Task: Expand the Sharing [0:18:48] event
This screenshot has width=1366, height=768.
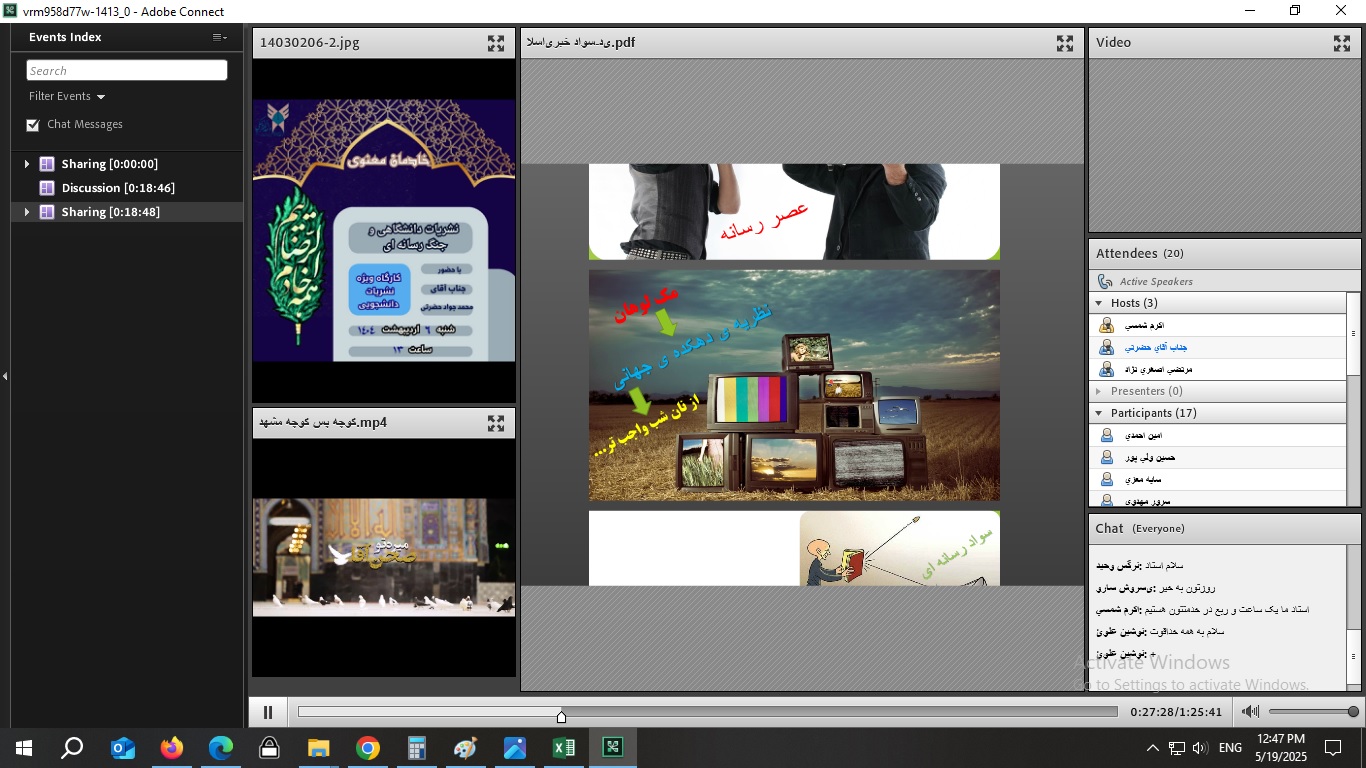Action: (27, 212)
